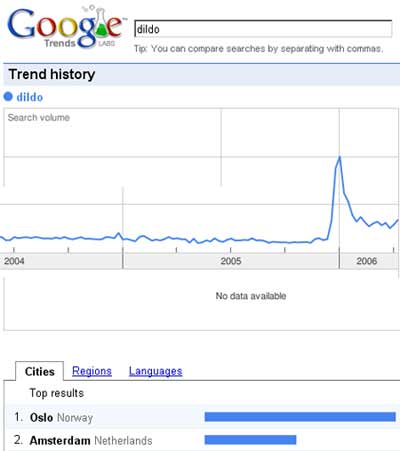Click the Amsterdam result blue bar
The image size is (400, 451).
(x=250, y=440)
